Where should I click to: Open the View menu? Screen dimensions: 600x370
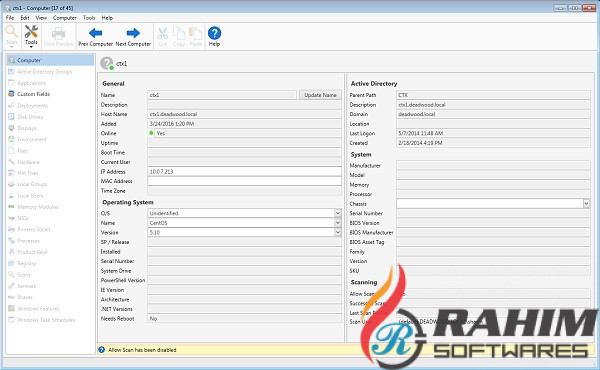pyautogui.click(x=41, y=18)
